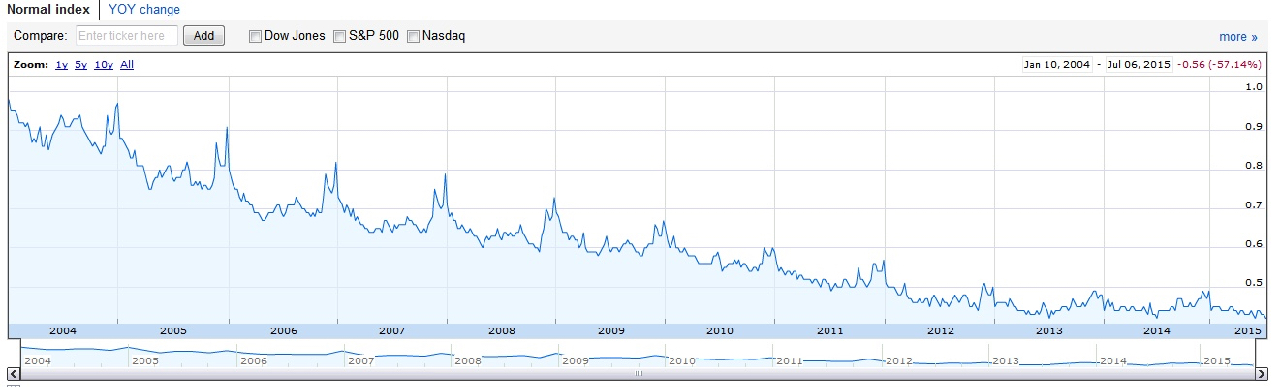Click the scrollbar grip handle in the timeline
Screen dimensions: 1280x387
coord(637,374)
